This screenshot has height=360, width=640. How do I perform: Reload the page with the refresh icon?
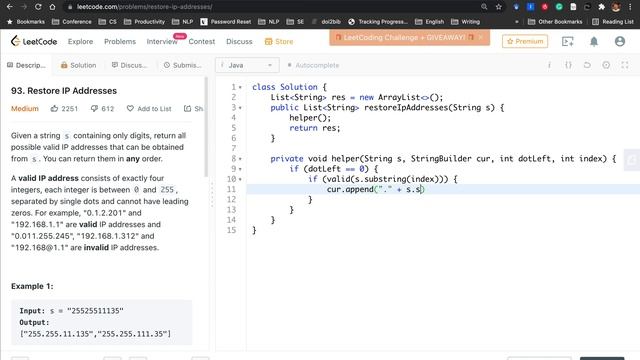click(x=38, y=7)
